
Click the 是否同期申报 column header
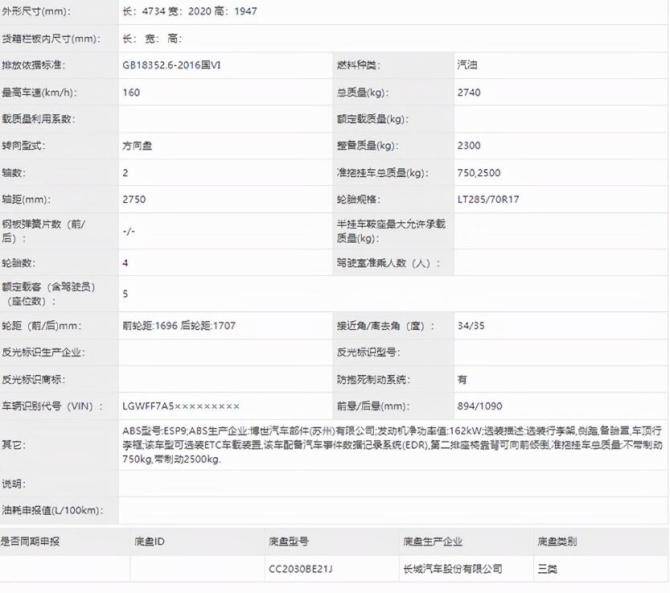30,542
